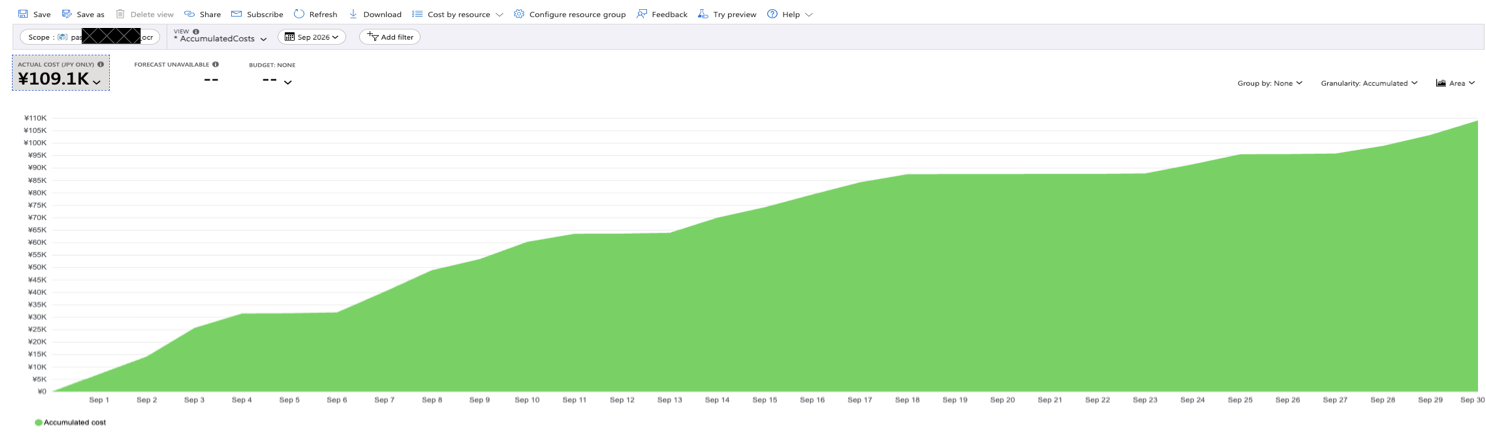Save the current cost view

tap(35, 14)
